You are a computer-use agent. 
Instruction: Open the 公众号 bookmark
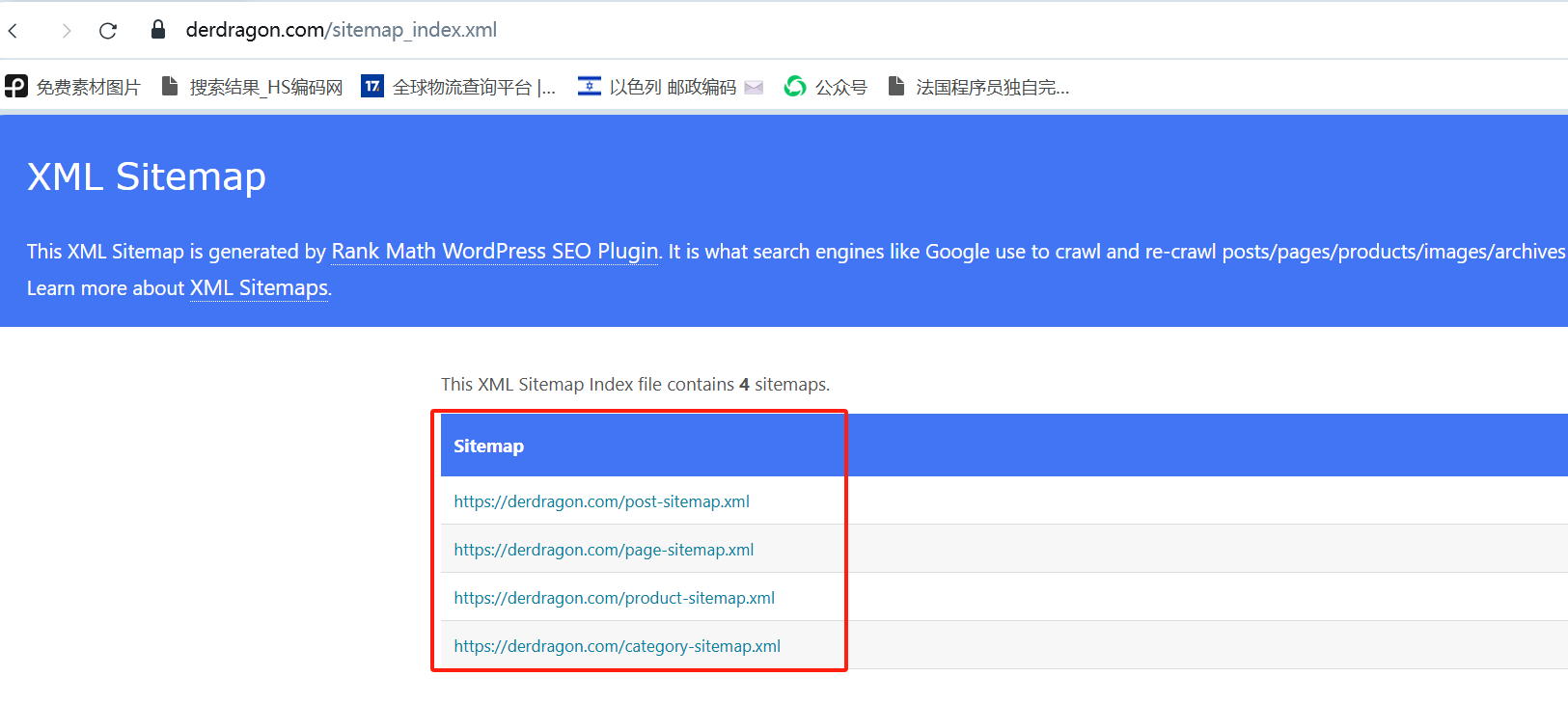click(826, 87)
